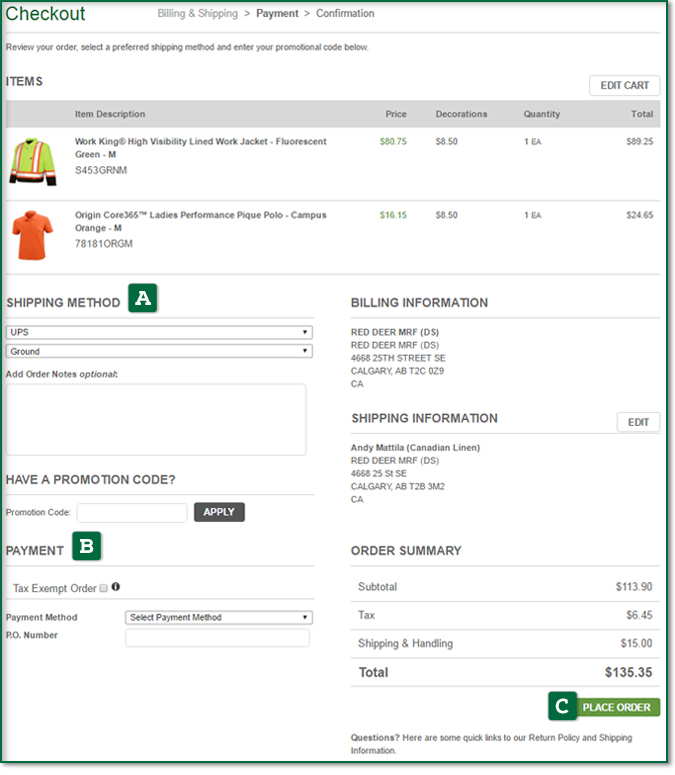Image resolution: width=675 pixels, height=775 pixels.
Task: Click the Tax Exempt Order info icon
Action: pos(116,587)
